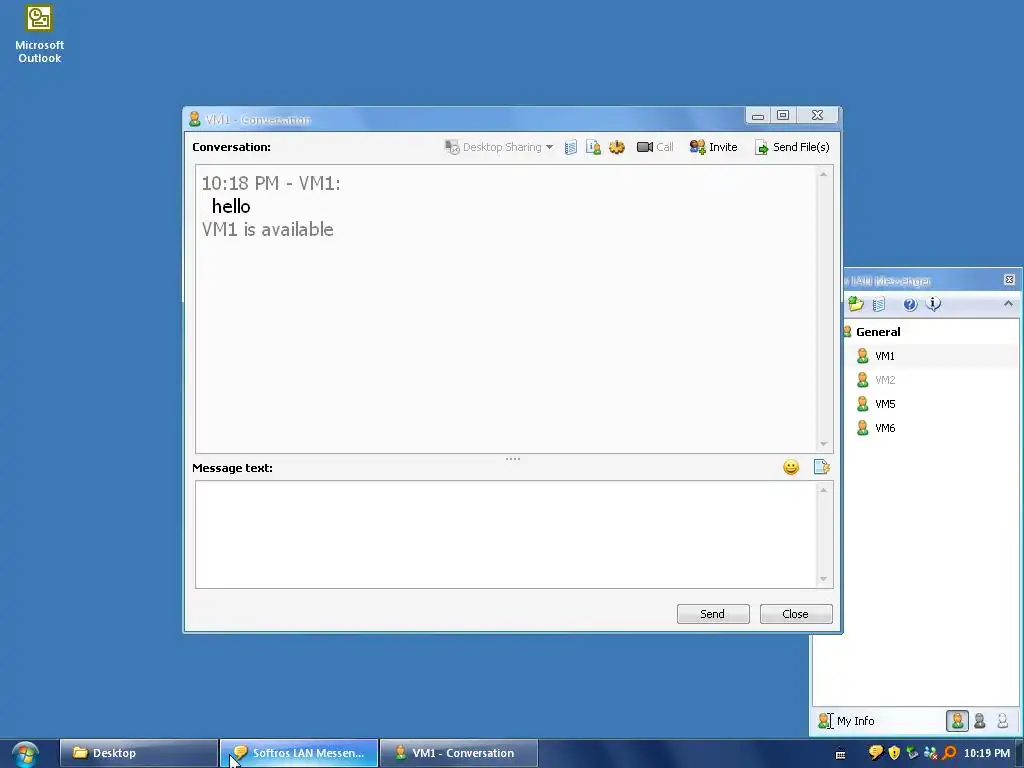Image resolution: width=1024 pixels, height=768 pixels.
Task: Click the safely remove hardware tray icon
Action: click(912, 753)
